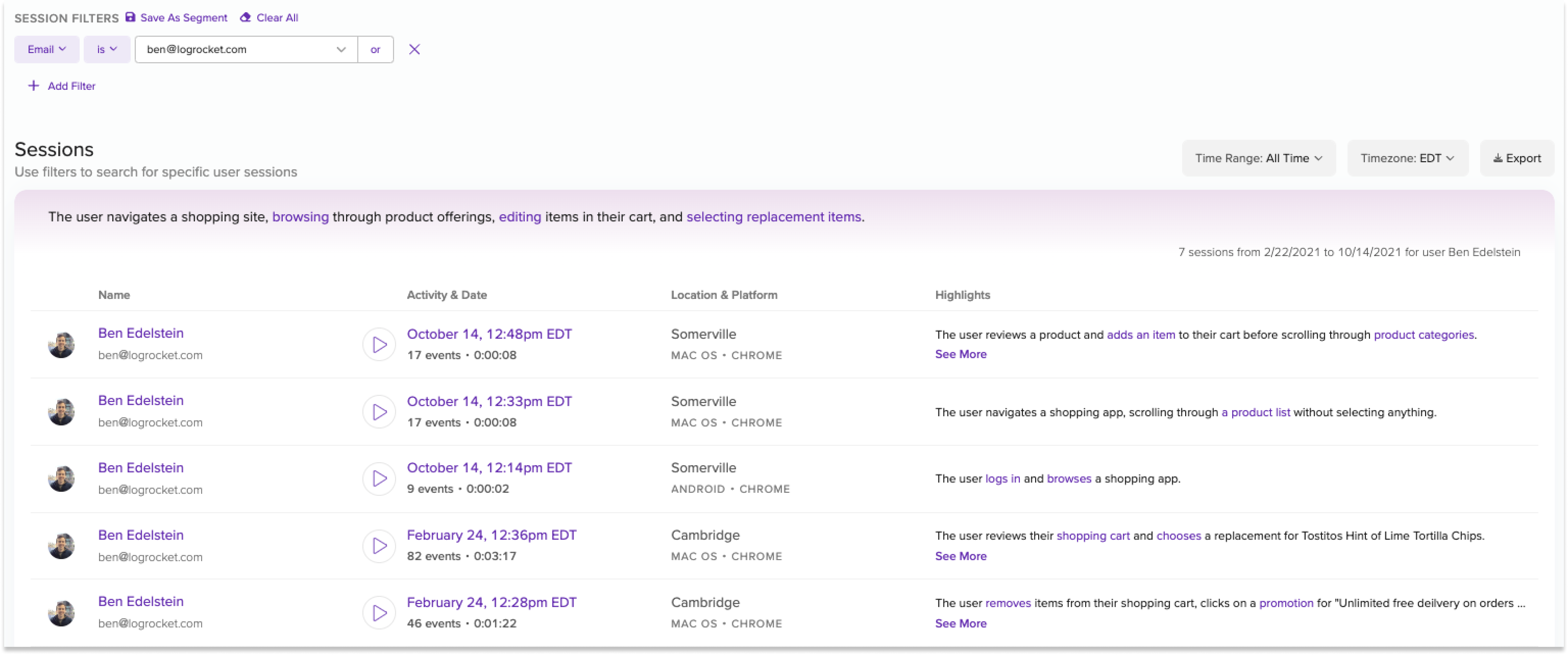This screenshot has height=655, width=1568.
Task: Open the 'is' operator dropdown
Action: click(106, 49)
